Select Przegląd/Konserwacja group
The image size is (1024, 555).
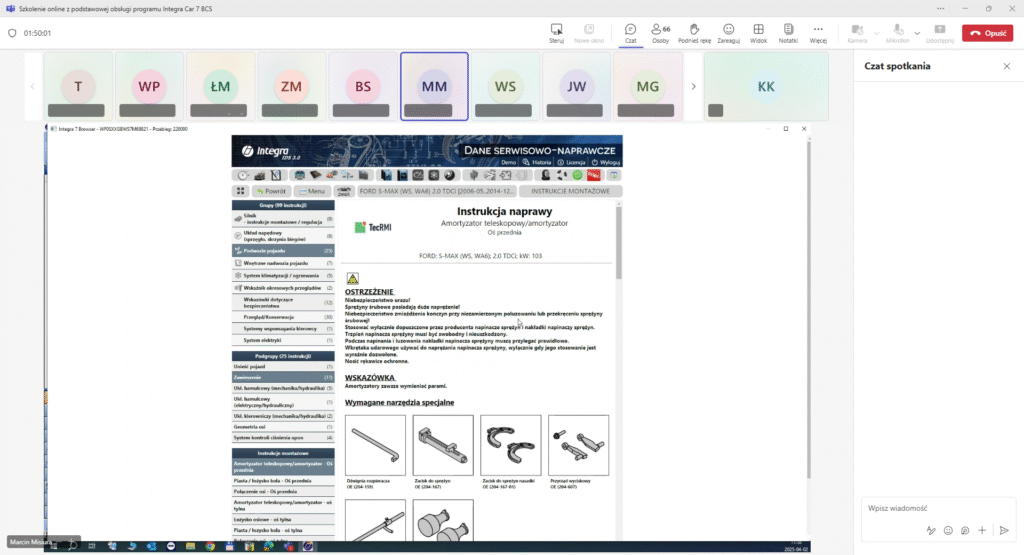pos(283,317)
